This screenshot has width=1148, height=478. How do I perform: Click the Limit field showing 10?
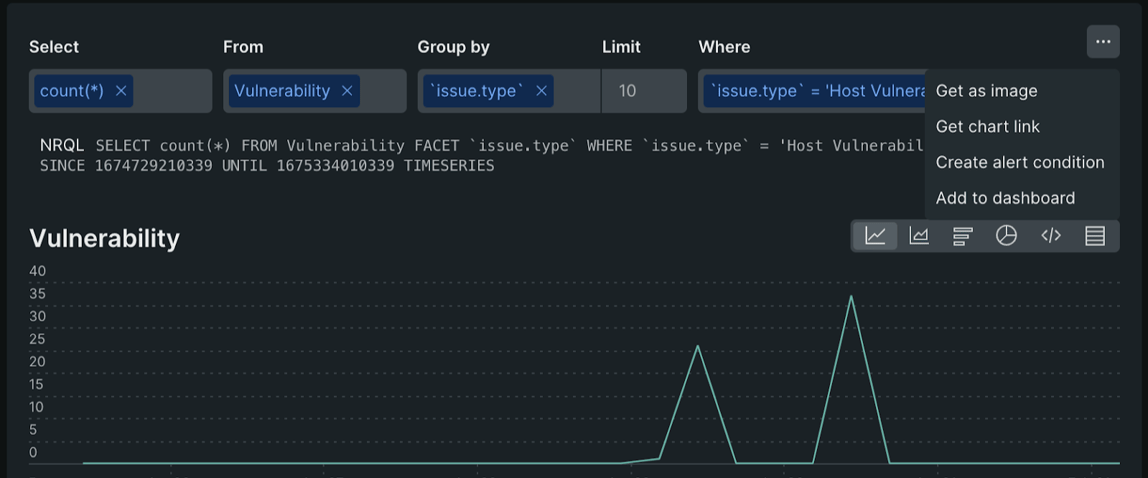[x=644, y=91]
